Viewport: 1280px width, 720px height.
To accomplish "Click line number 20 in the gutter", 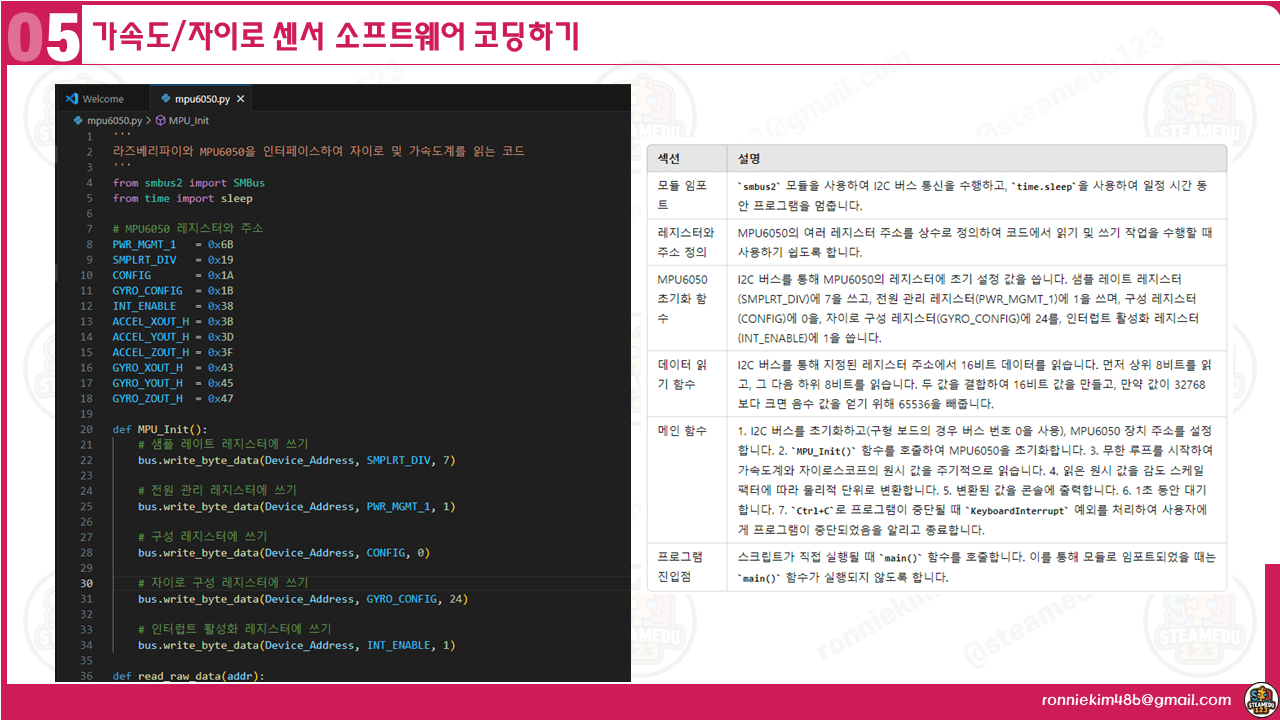I will [87, 429].
